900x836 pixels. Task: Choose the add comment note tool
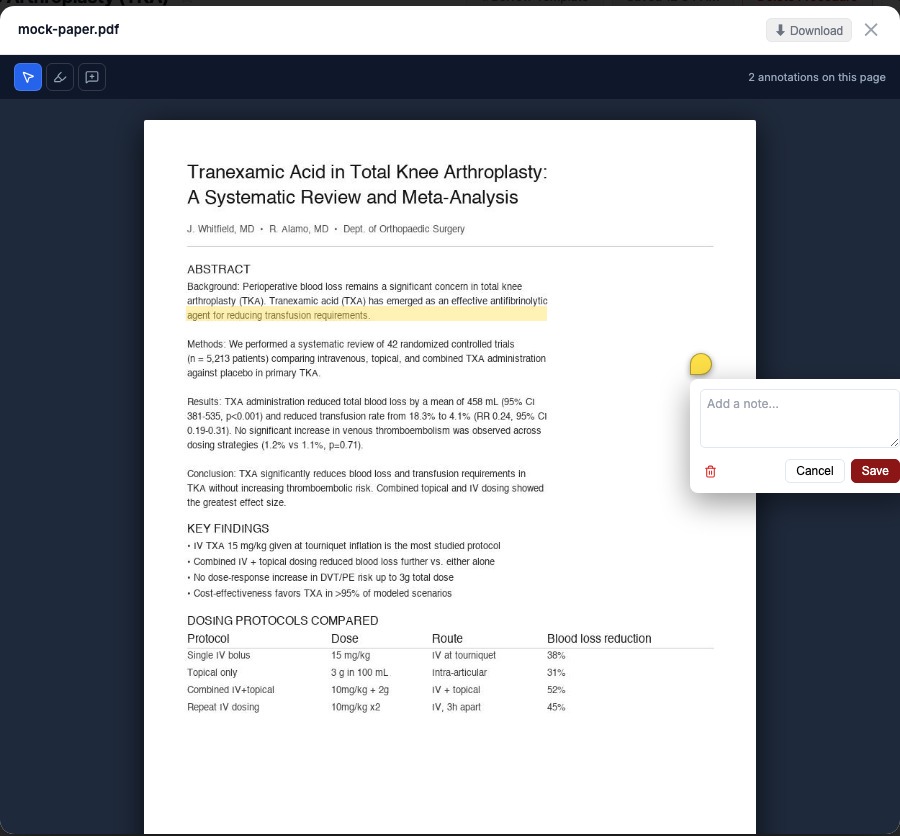92,77
